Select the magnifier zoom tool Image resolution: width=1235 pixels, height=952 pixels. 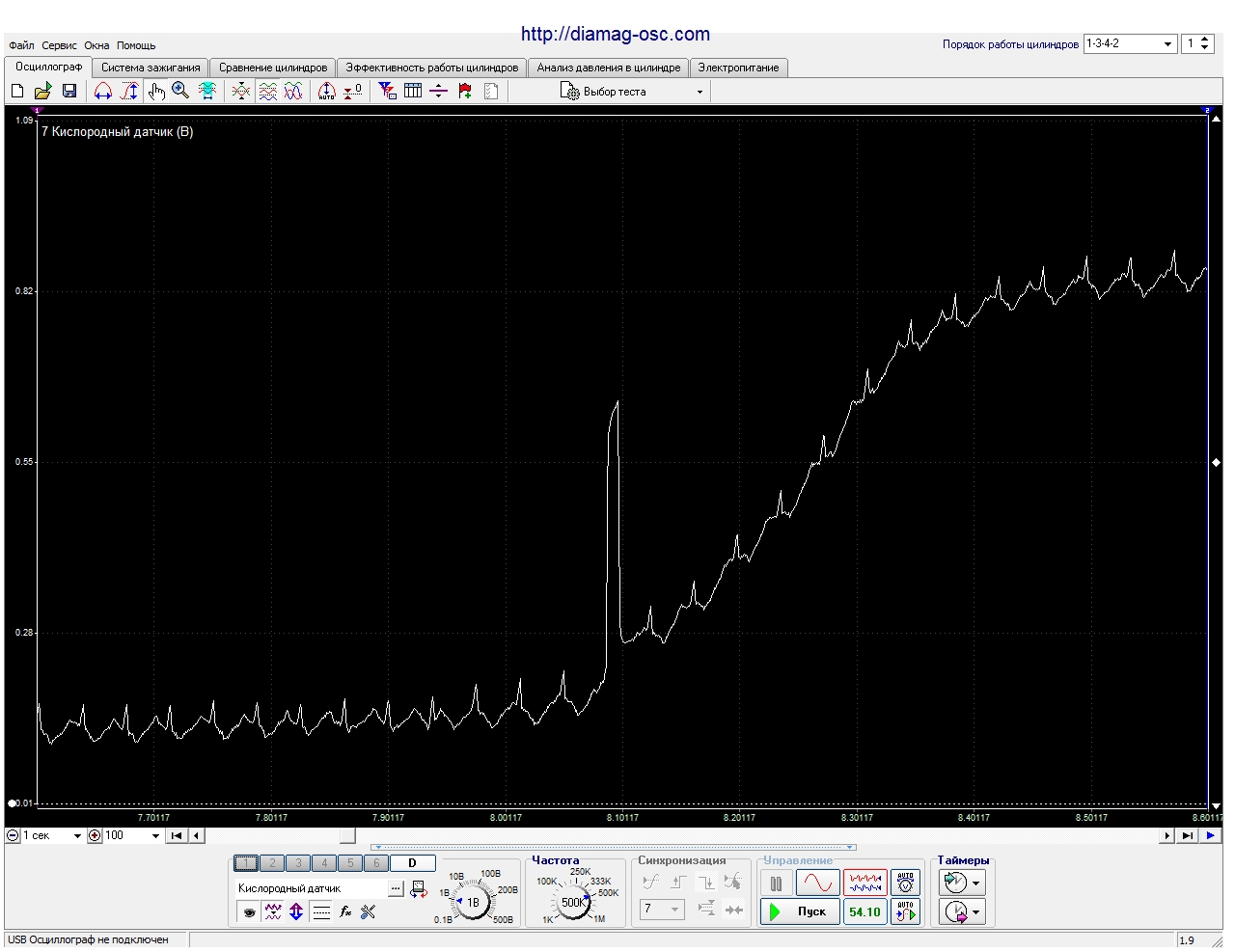[180, 91]
